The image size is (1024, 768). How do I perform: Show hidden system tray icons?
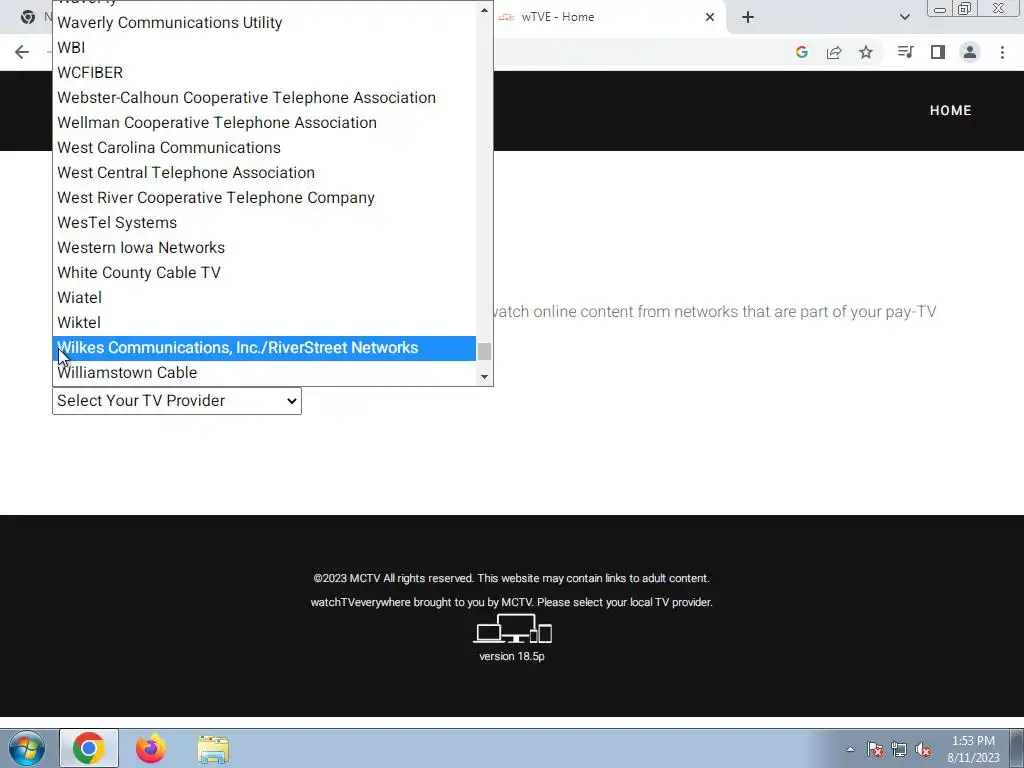coord(850,749)
